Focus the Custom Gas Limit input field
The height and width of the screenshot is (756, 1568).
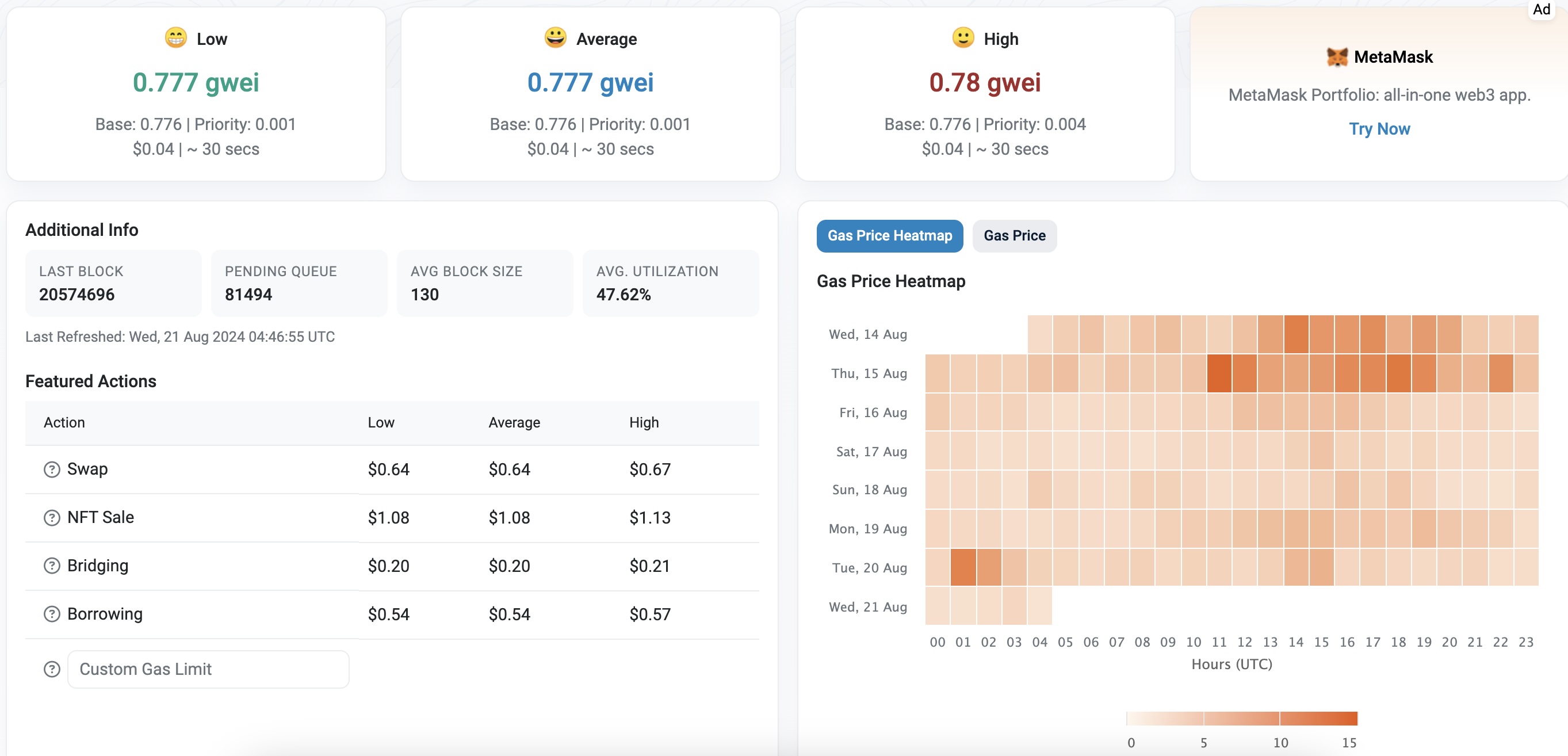click(x=208, y=669)
